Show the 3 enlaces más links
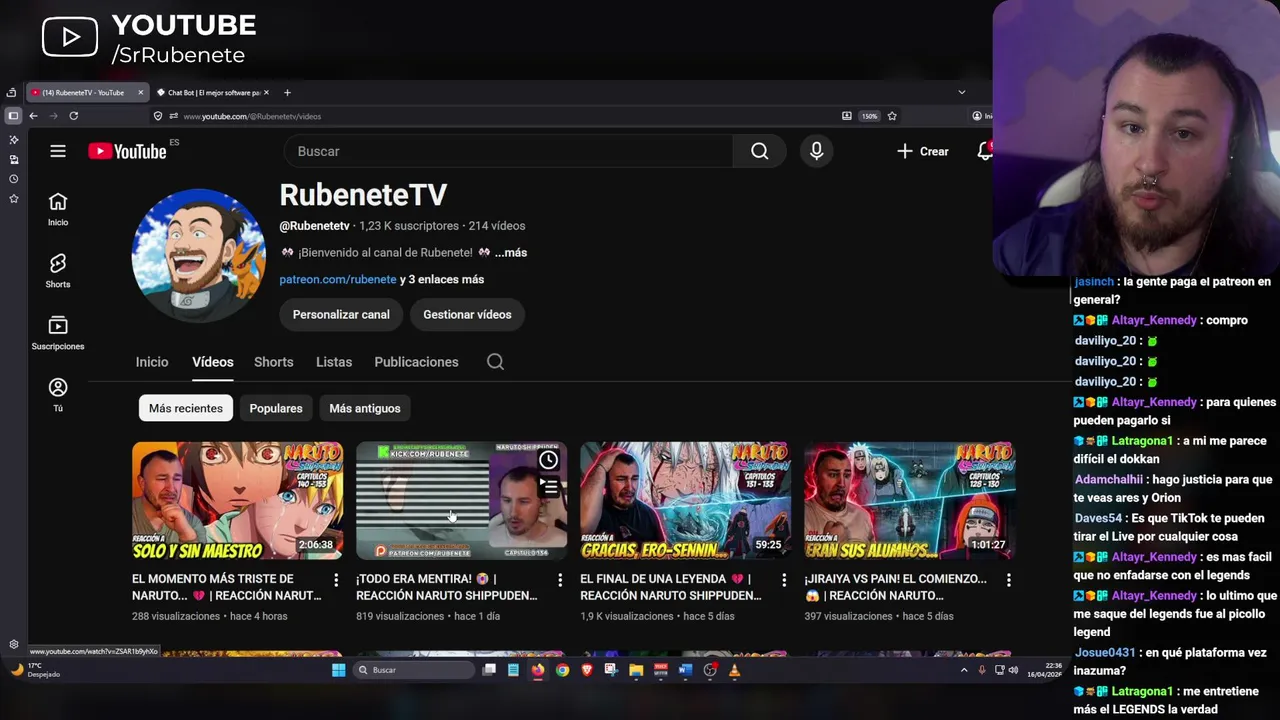The height and width of the screenshot is (720, 1280). (442, 280)
